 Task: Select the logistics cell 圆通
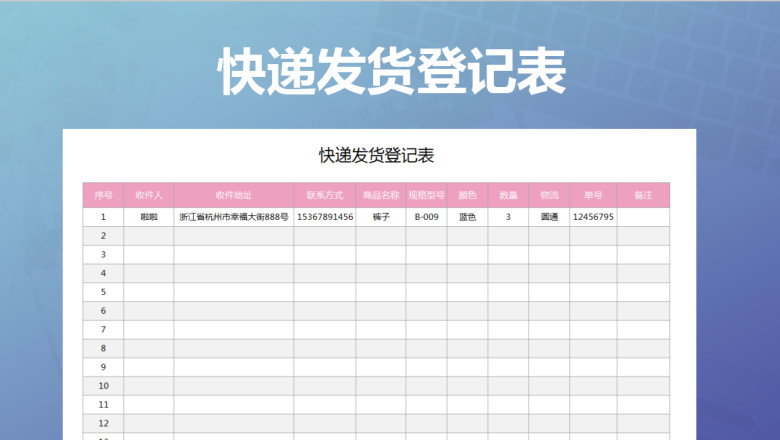549,217
